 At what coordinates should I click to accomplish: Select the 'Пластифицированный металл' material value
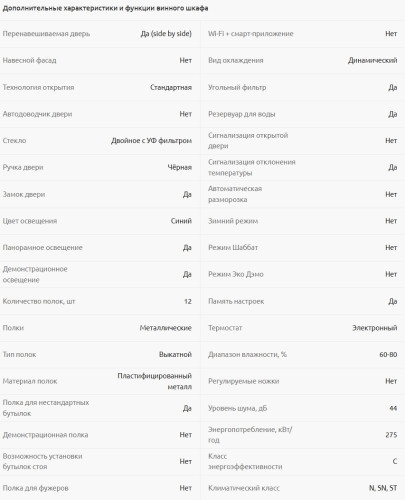coord(155,381)
